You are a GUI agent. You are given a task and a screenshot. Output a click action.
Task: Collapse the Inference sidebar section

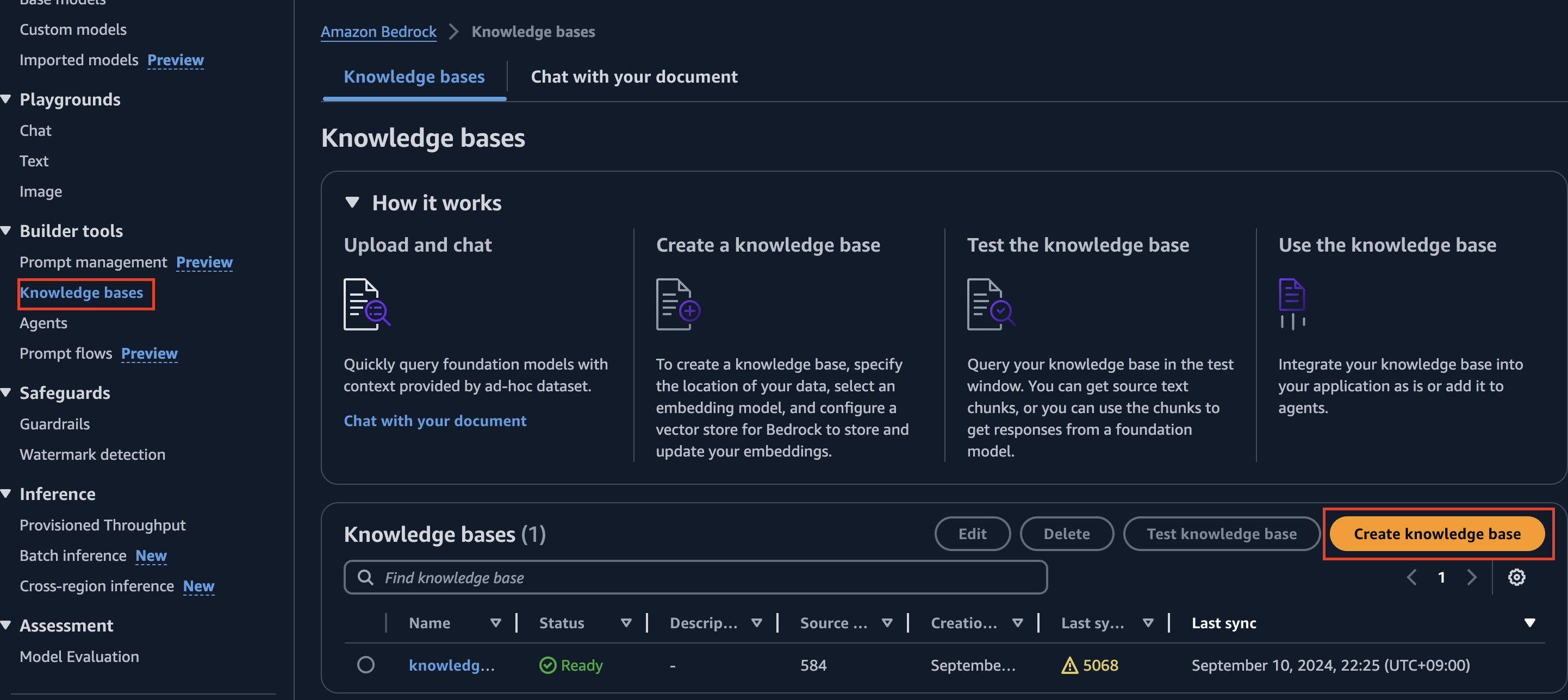6,493
